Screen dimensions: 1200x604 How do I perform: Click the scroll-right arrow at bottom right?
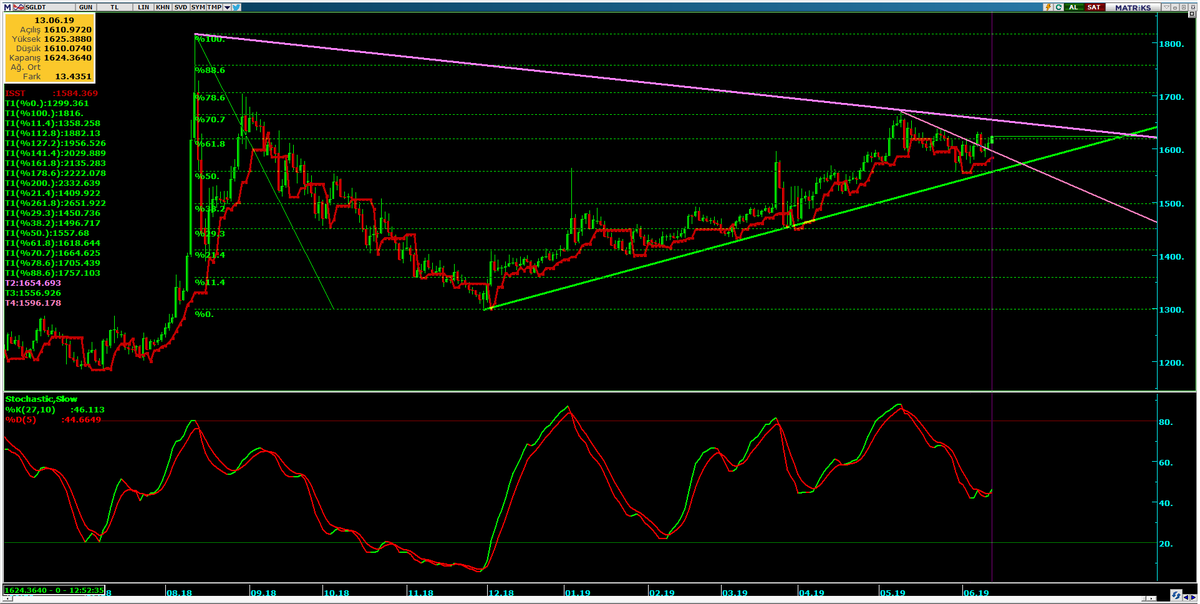pyautogui.click(x=1193, y=597)
